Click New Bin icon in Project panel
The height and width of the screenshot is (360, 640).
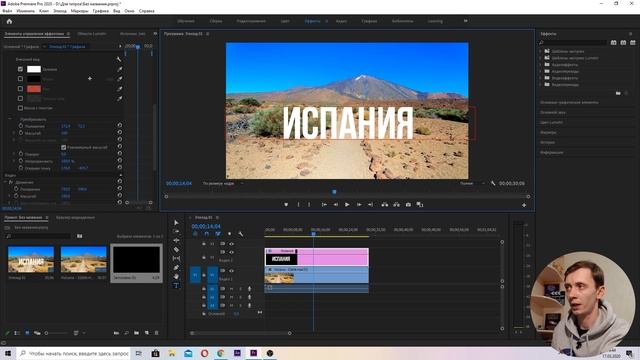136,333
